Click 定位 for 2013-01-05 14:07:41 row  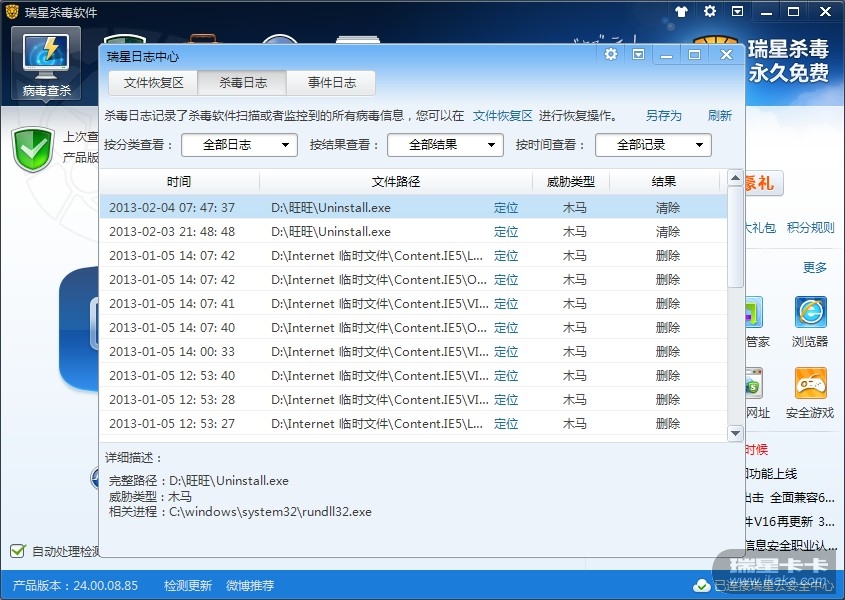(505, 304)
